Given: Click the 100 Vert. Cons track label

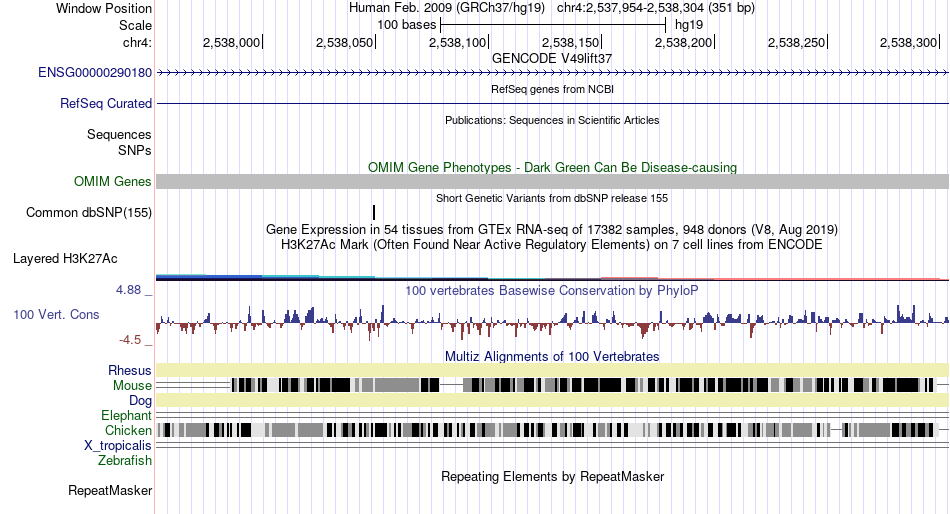Looking at the screenshot, I should point(56,315).
